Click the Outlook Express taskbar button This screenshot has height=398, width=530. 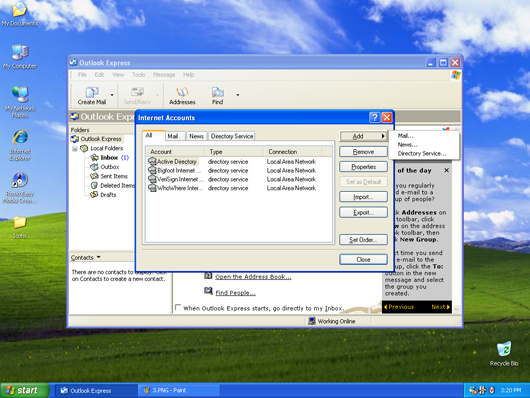click(96, 390)
